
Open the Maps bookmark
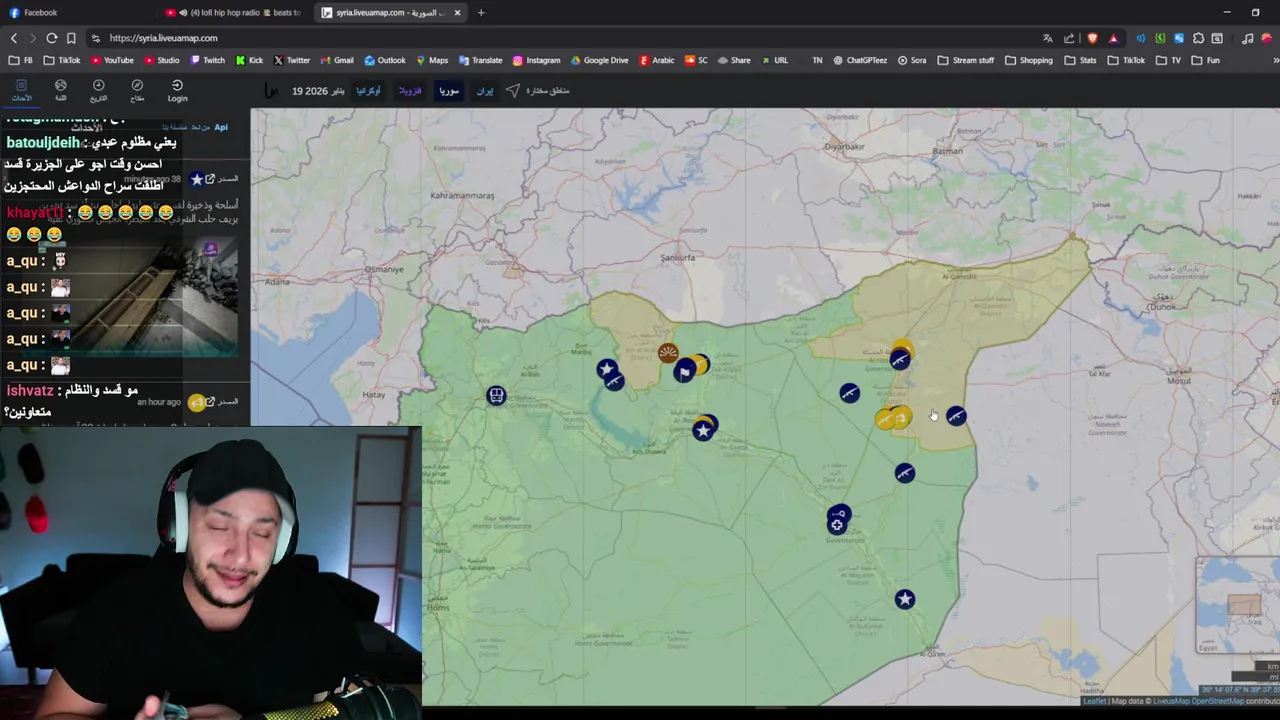(x=432, y=60)
